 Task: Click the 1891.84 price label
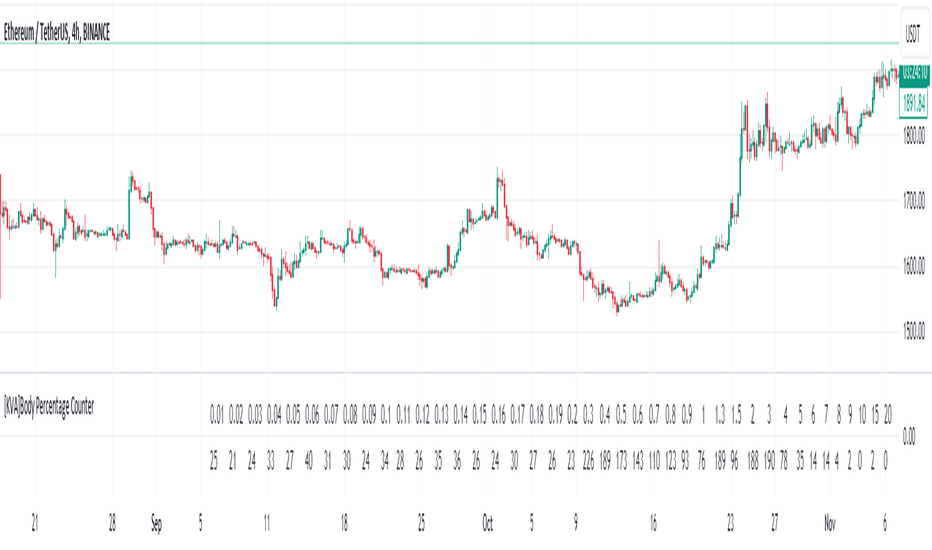click(x=914, y=103)
